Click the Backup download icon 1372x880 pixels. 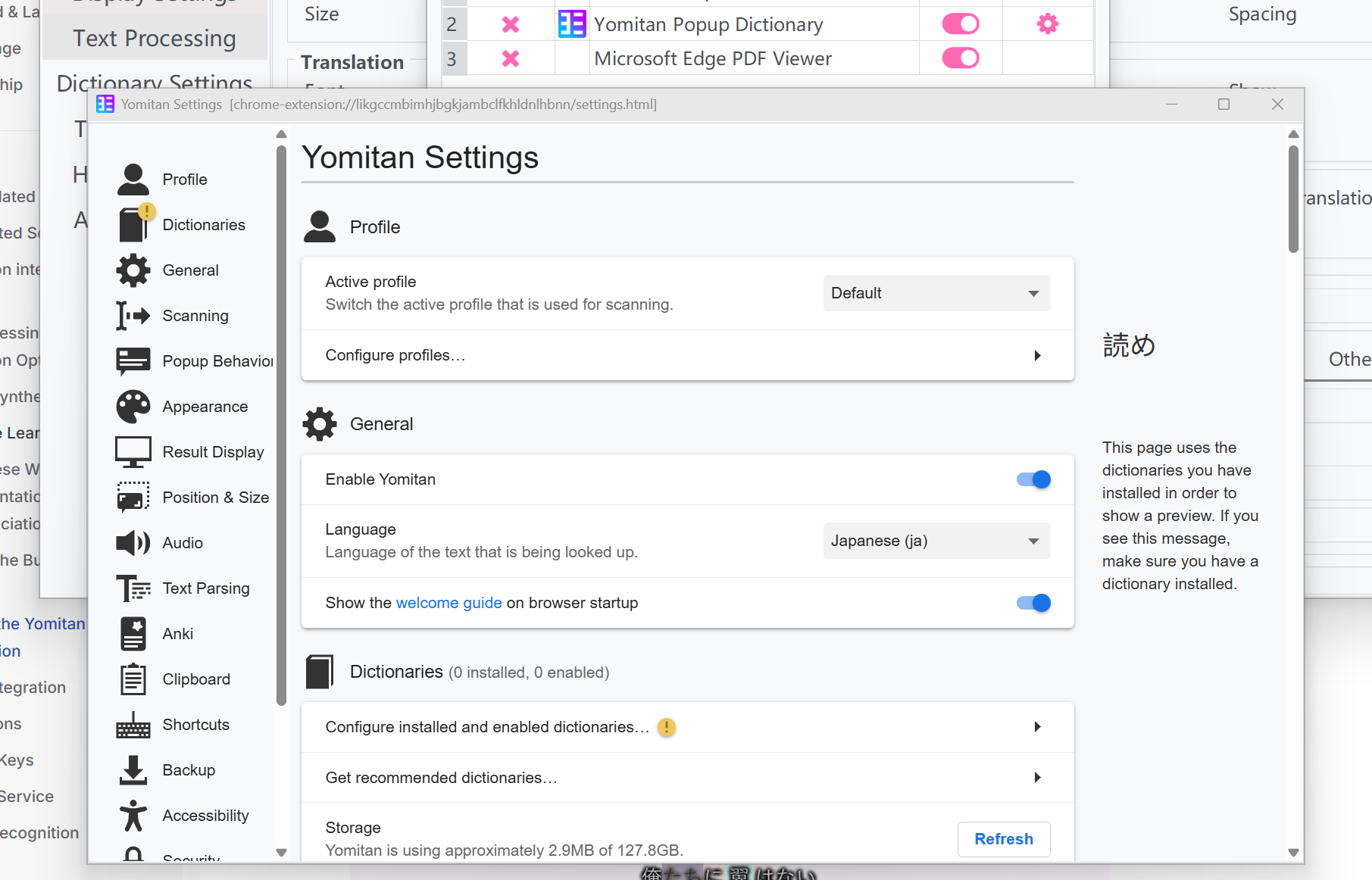click(133, 770)
